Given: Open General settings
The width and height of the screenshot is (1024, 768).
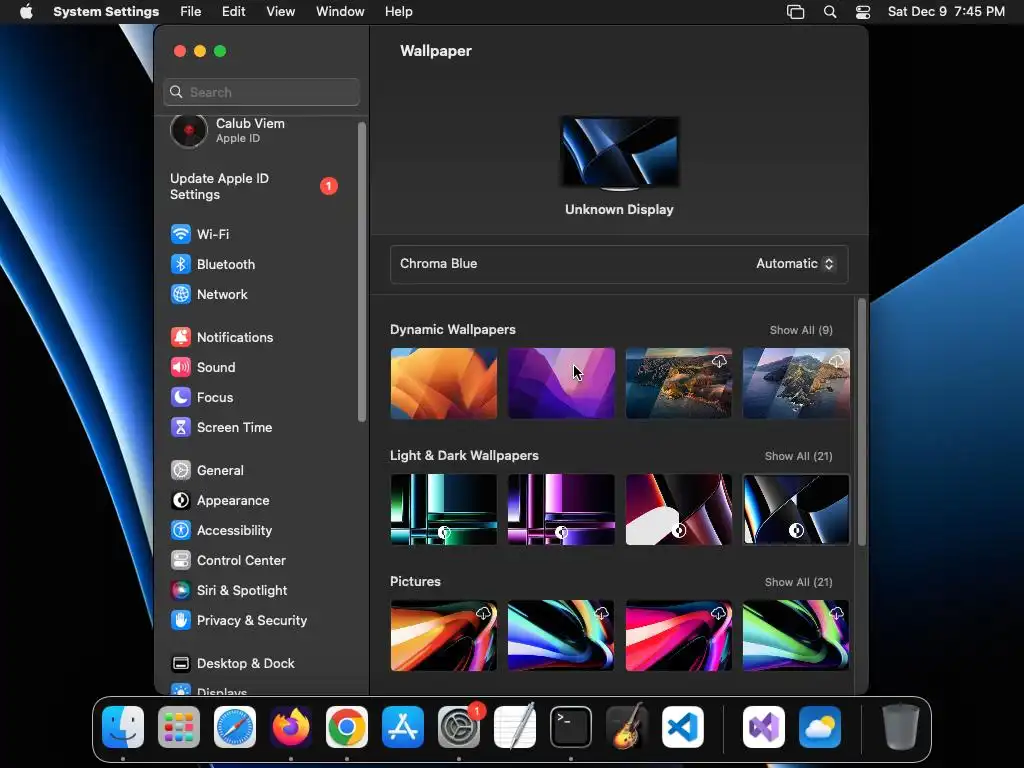Looking at the screenshot, I should coord(207,470).
